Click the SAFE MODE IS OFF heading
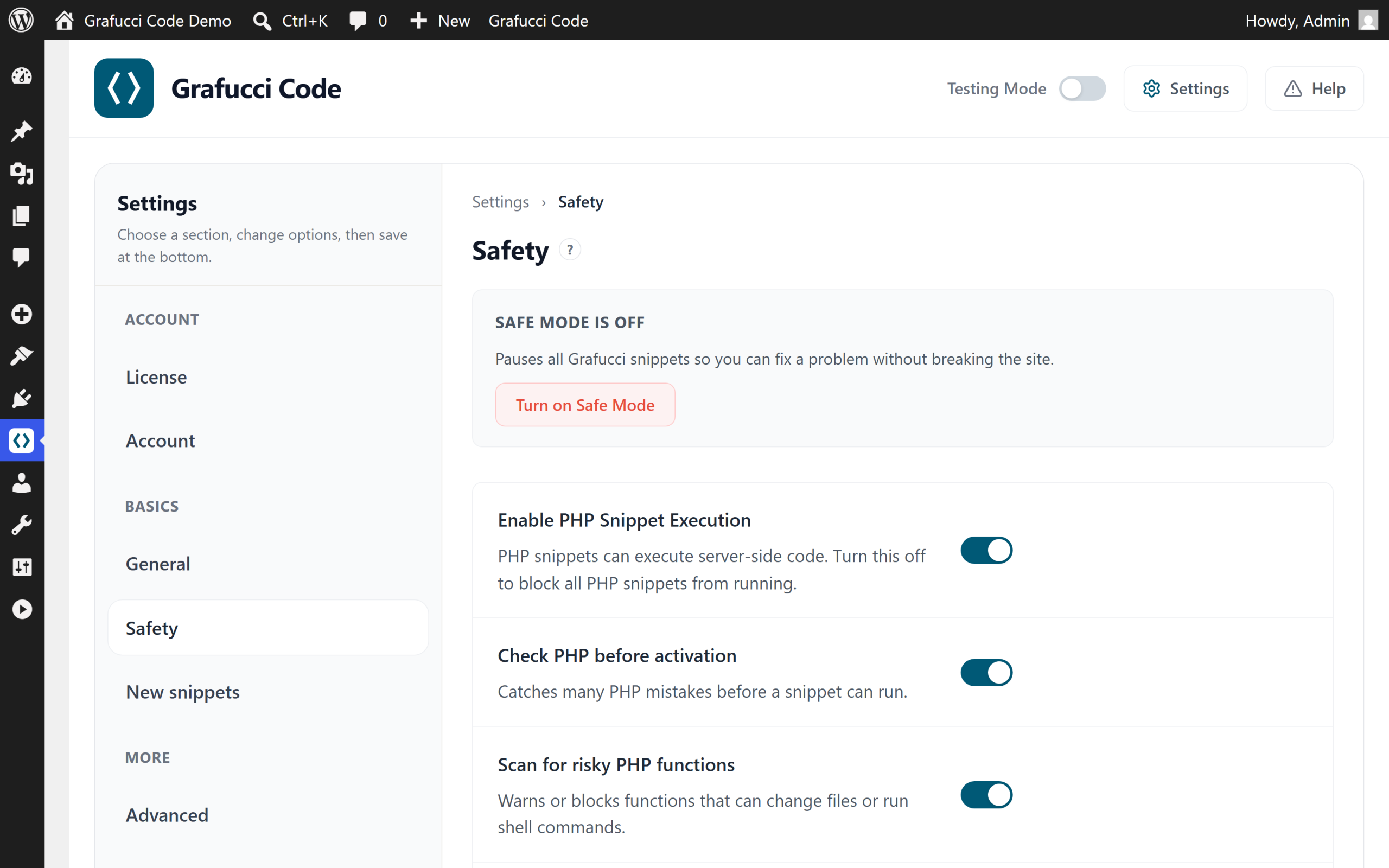Image resolution: width=1389 pixels, height=868 pixels. (x=570, y=323)
